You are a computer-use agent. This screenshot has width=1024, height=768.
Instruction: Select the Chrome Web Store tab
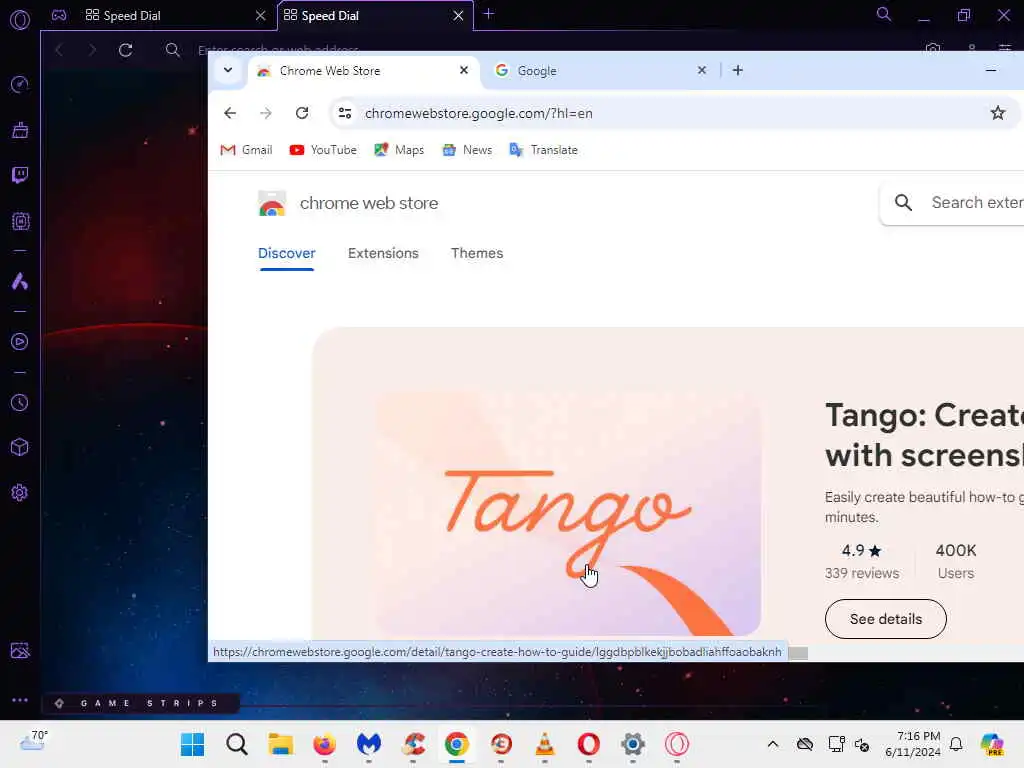pos(362,71)
